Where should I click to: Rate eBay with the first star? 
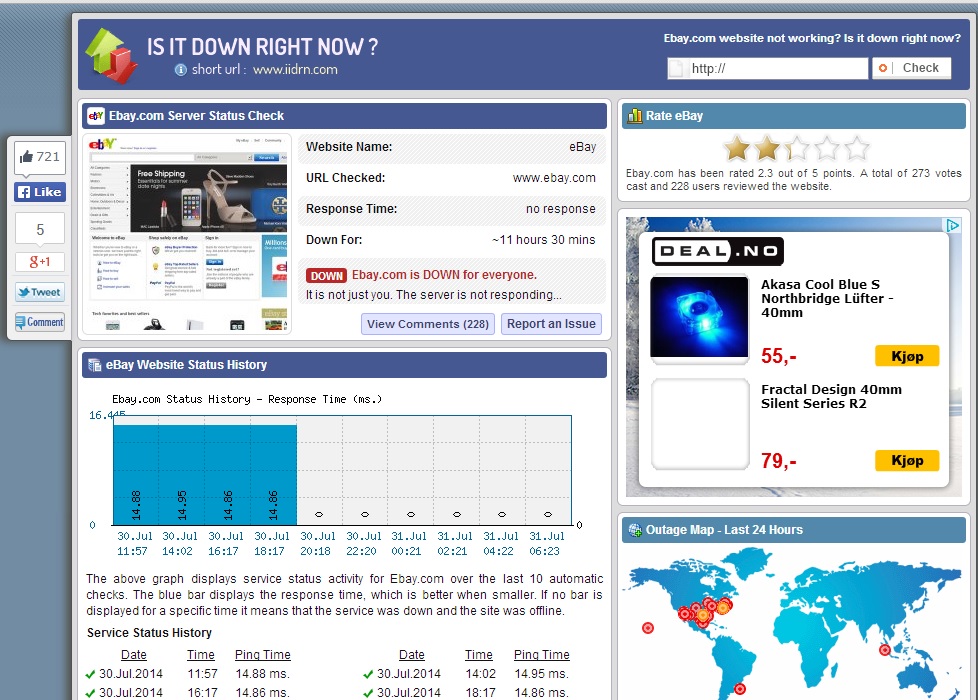coord(737,148)
